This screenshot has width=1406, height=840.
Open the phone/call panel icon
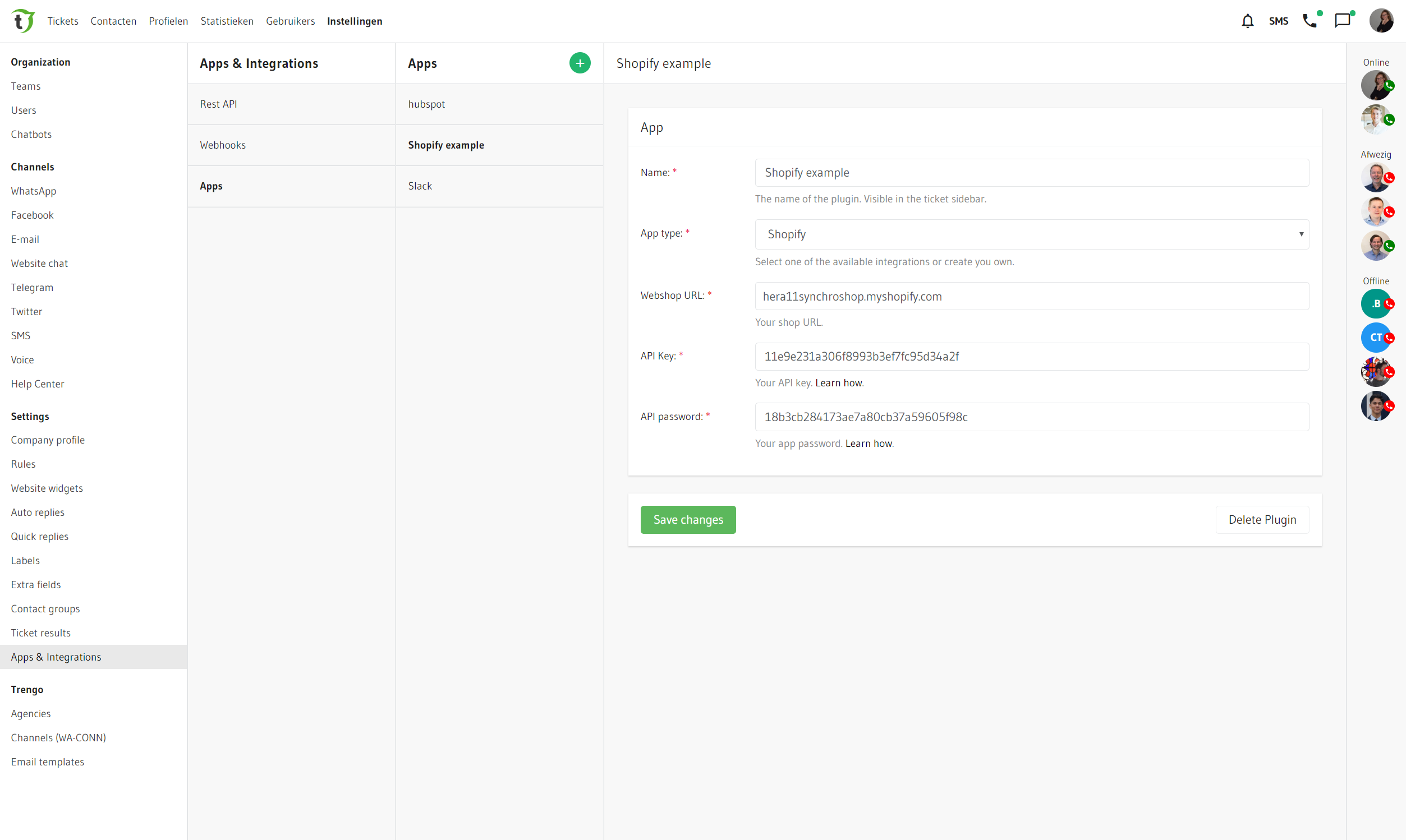coord(1309,21)
